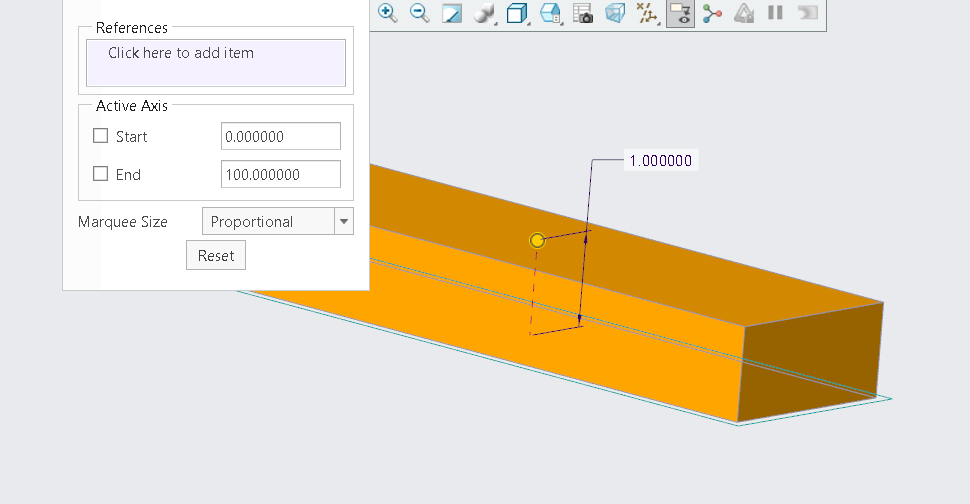Open the view manager cube icon

(x=551, y=13)
